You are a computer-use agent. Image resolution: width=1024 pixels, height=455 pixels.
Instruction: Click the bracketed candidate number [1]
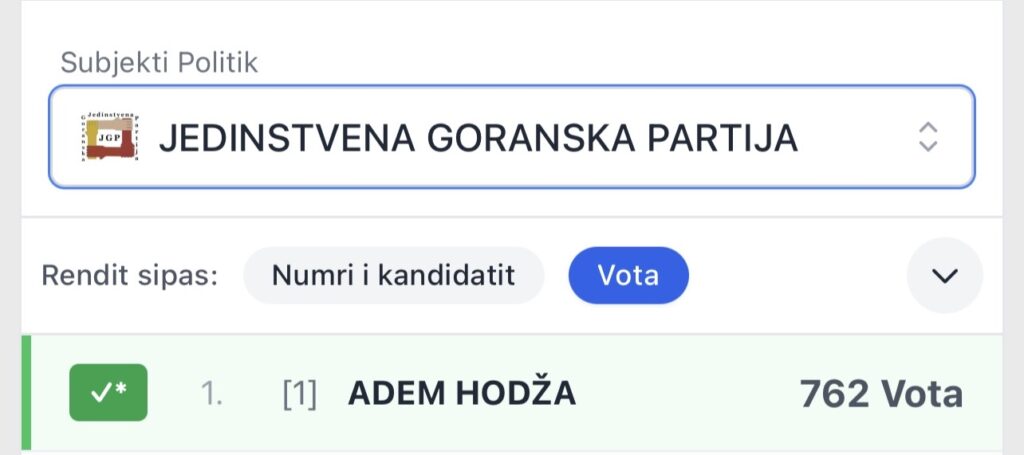click(x=299, y=394)
